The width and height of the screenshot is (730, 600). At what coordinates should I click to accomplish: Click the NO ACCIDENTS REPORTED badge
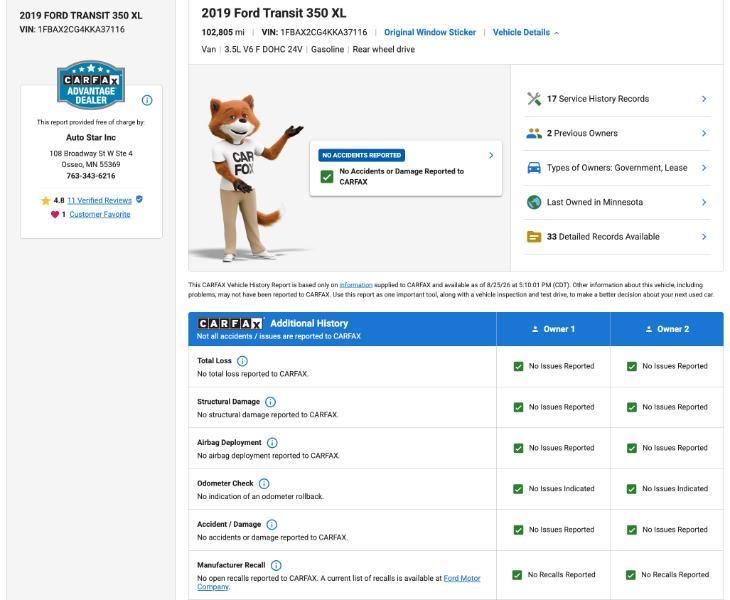click(x=362, y=155)
